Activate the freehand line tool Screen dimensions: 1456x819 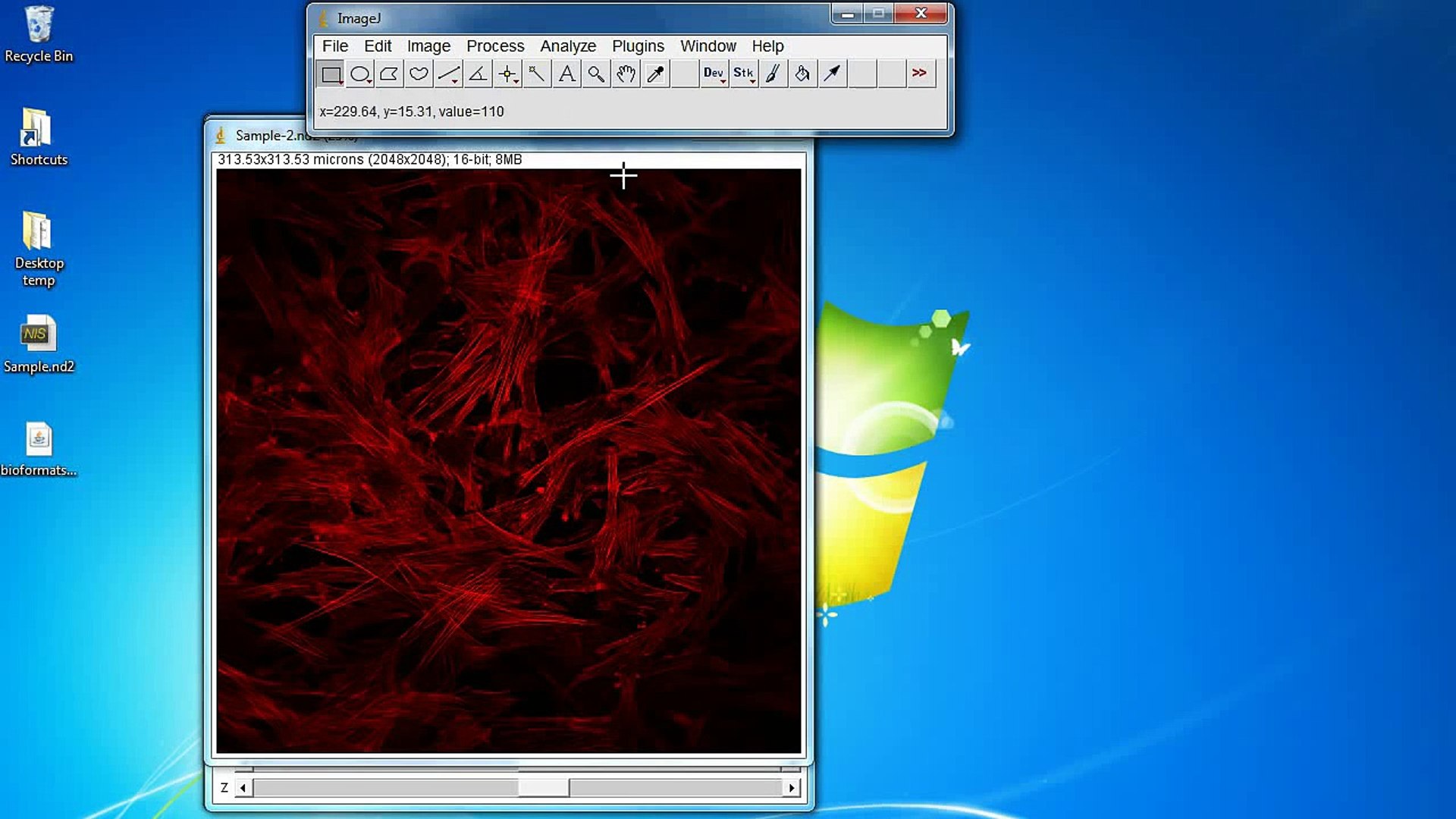pyautogui.click(x=449, y=73)
